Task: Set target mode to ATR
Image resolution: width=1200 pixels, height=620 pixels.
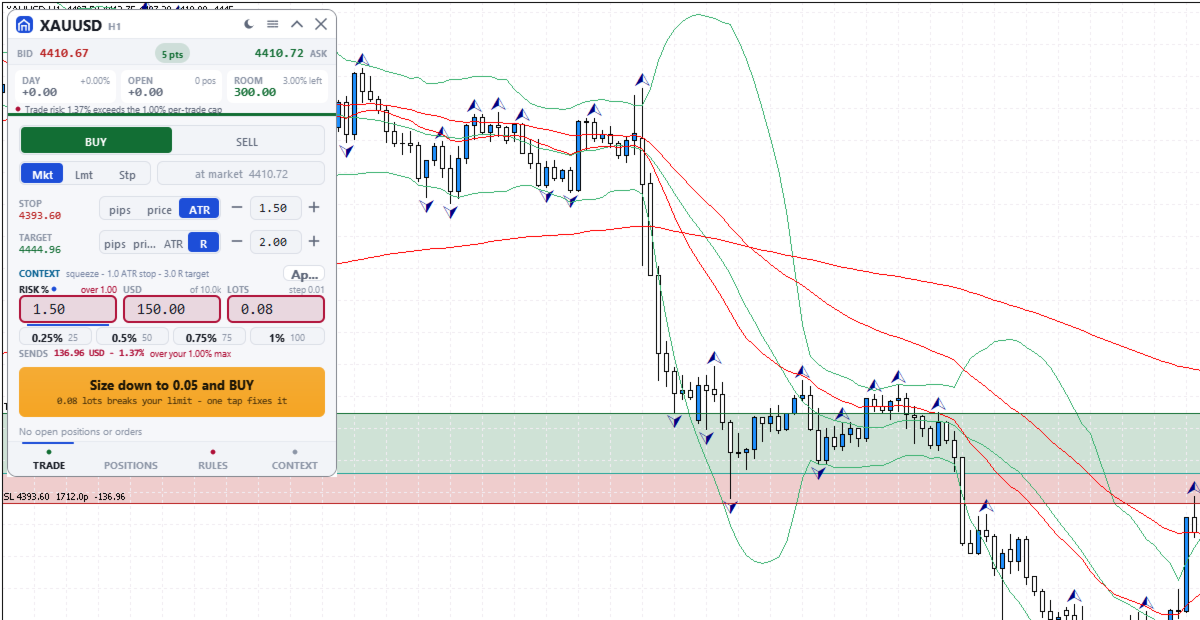Action: click(x=173, y=243)
